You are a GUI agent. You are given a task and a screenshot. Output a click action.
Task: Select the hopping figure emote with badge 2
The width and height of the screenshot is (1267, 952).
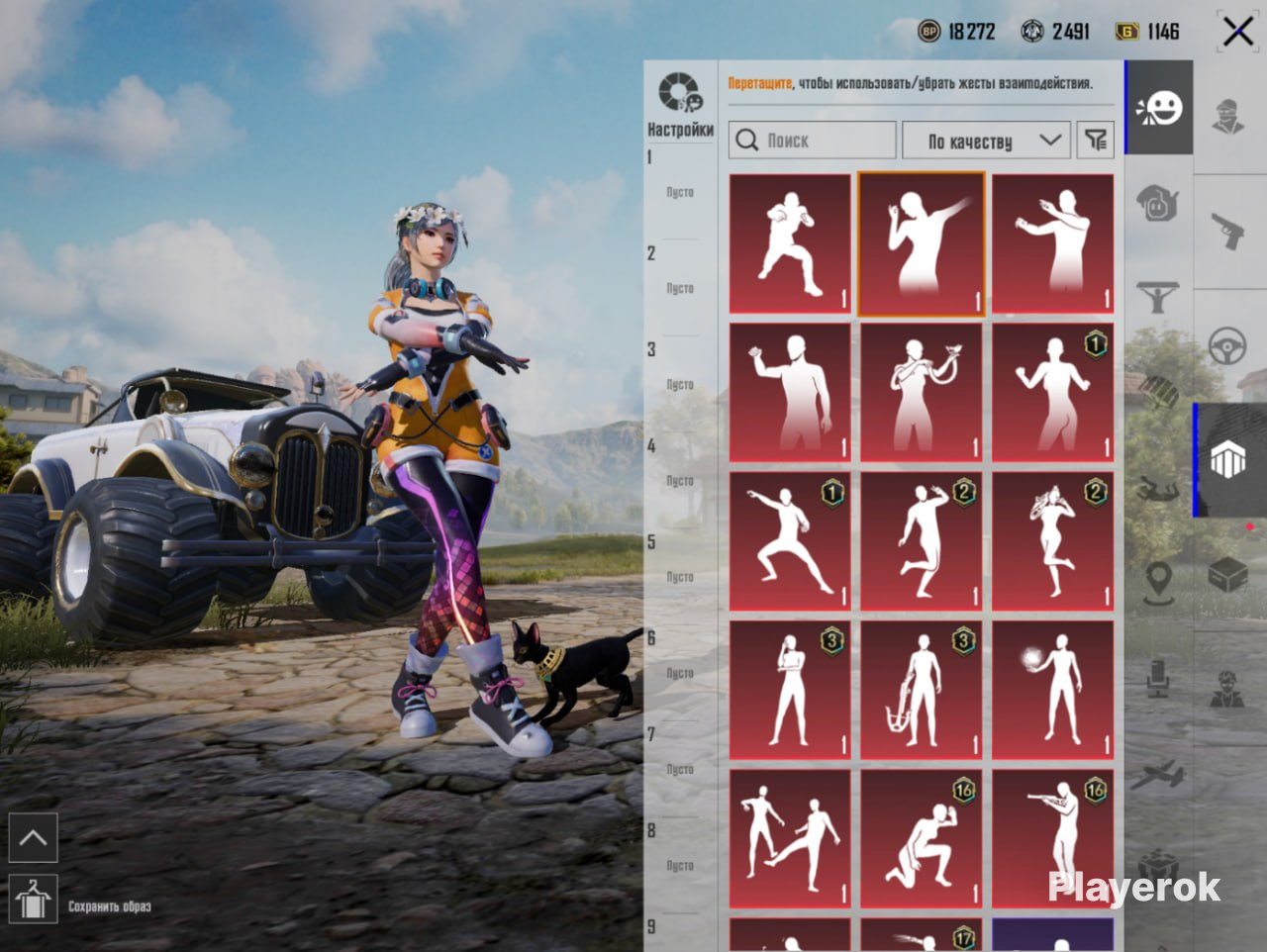point(922,540)
